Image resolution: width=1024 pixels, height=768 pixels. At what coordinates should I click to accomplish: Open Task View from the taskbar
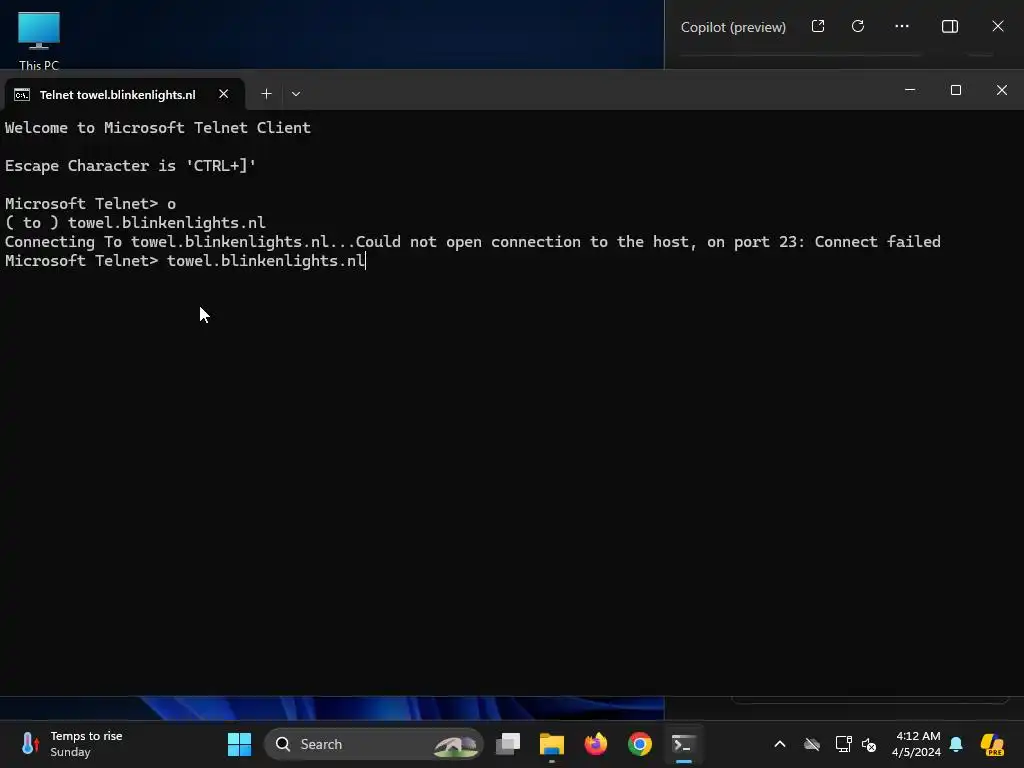507,744
